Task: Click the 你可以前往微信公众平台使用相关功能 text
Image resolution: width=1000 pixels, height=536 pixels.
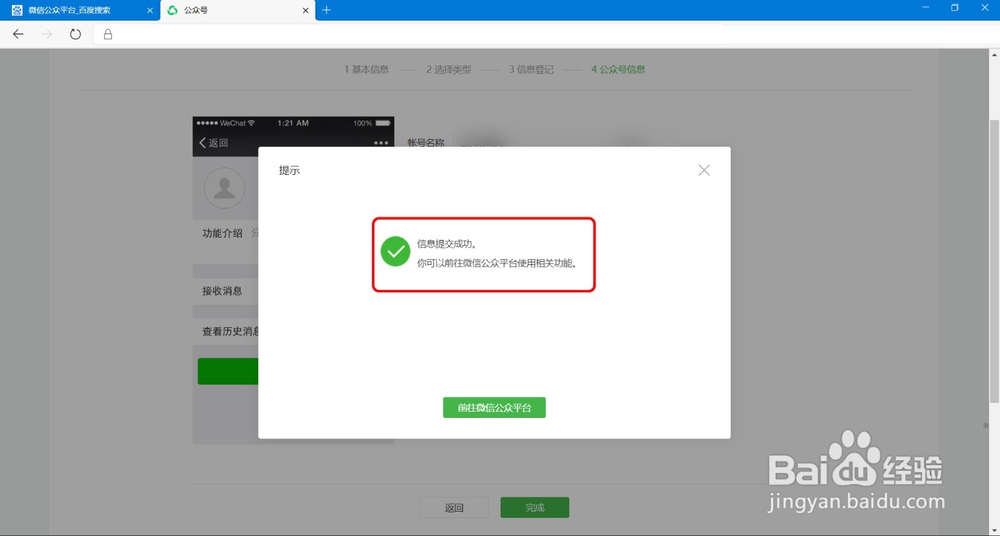Action: [497, 263]
